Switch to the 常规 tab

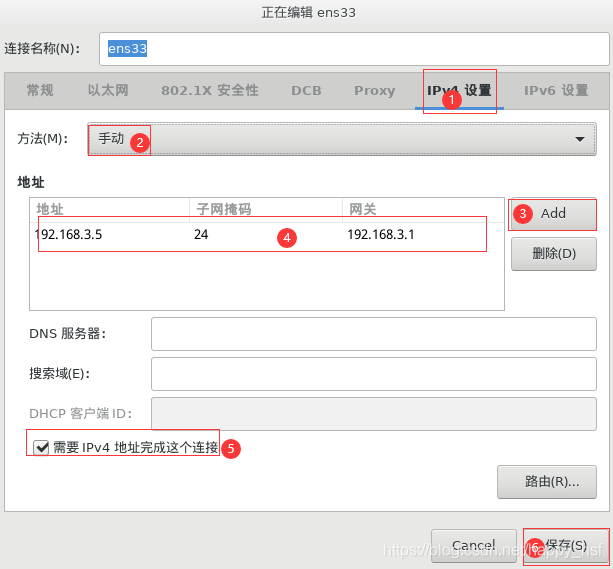tap(40, 90)
